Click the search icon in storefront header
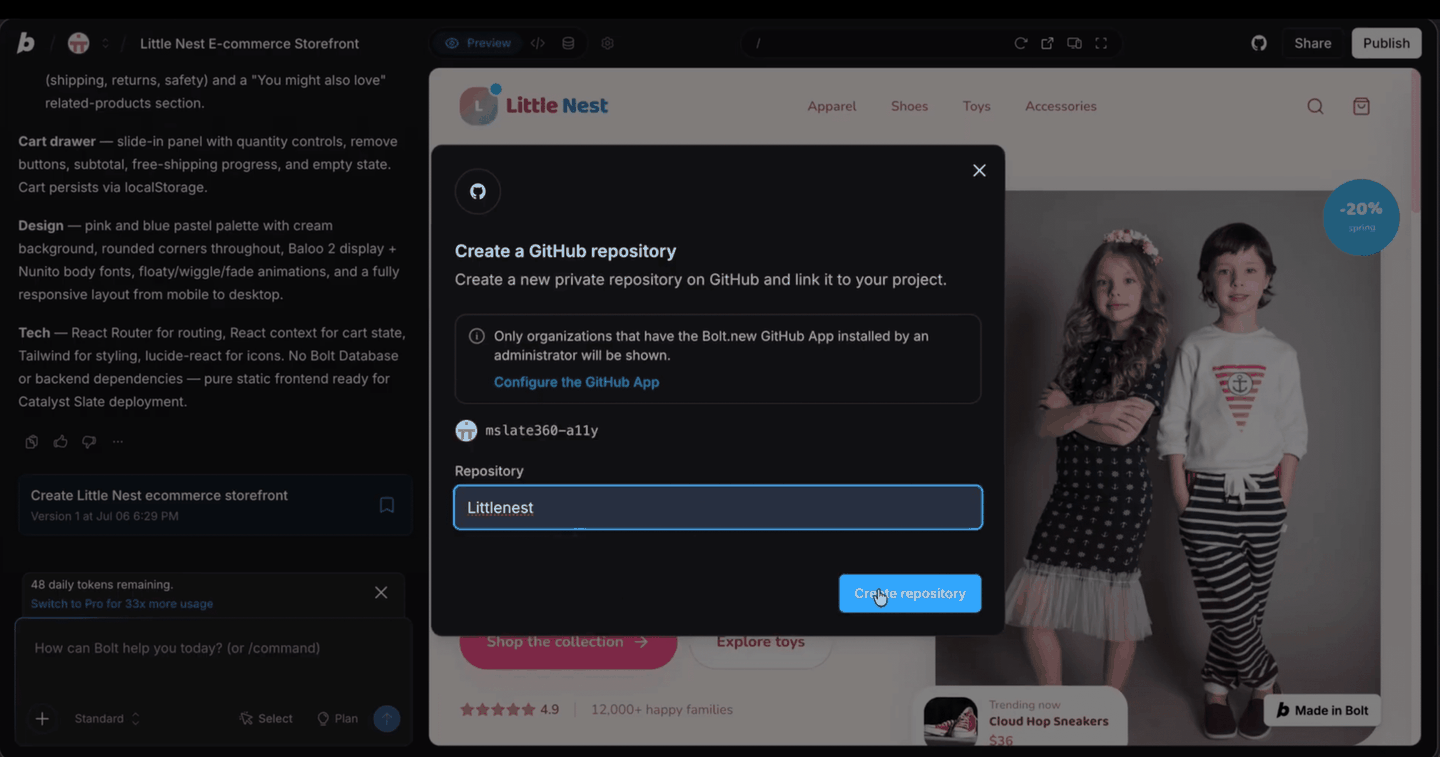The width and height of the screenshot is (1440, 757). pos(1315,107)
